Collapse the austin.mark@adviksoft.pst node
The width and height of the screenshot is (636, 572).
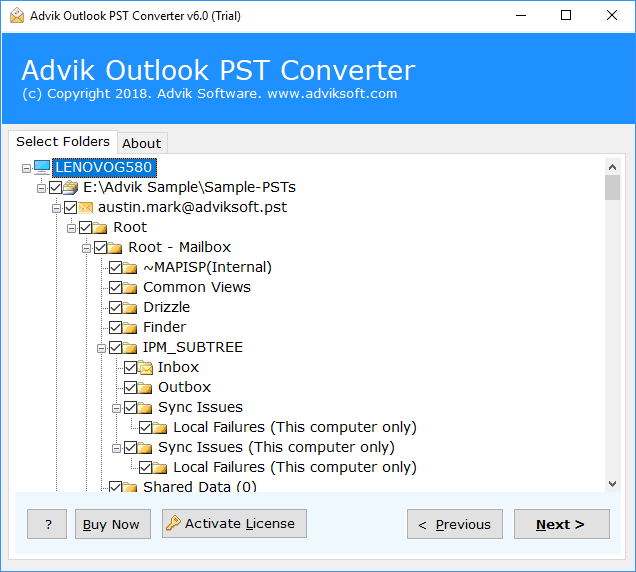[x=56, y=209]
